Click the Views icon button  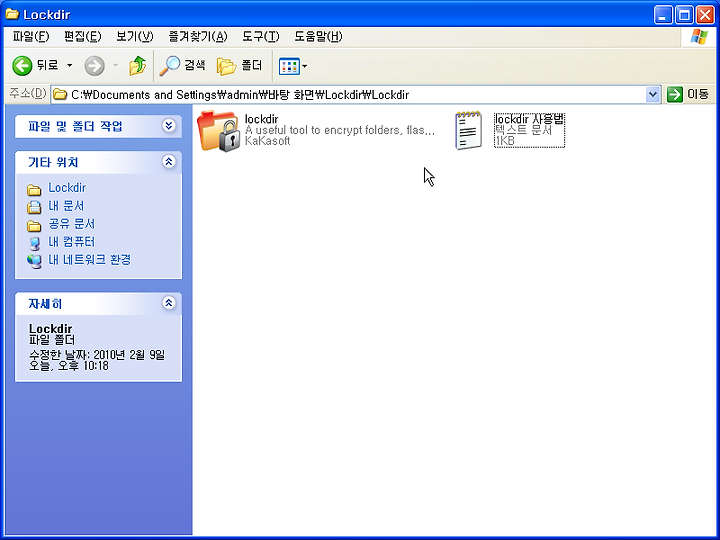(289, 67)
